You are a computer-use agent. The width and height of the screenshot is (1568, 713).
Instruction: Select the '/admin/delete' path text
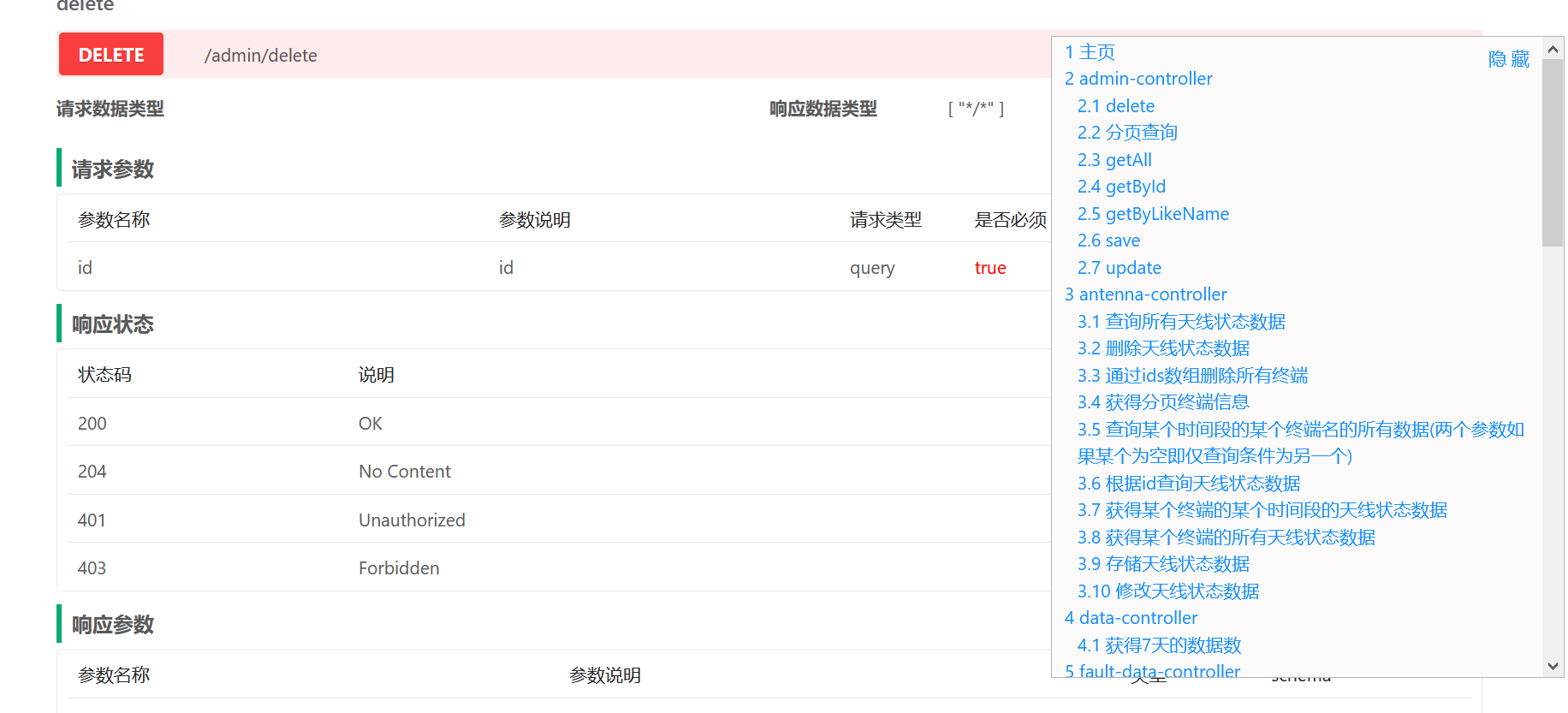[260, 56]
